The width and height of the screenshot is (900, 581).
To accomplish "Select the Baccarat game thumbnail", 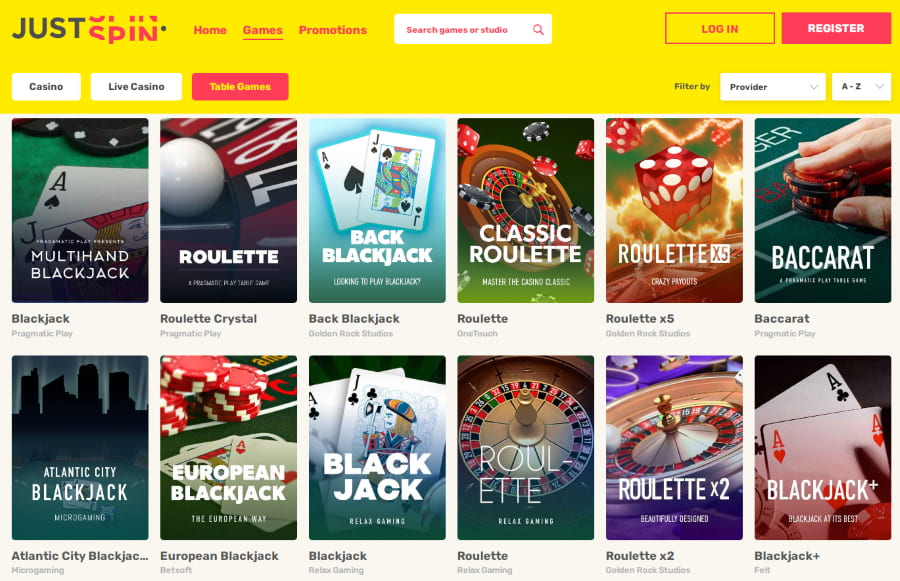I will (823, 210).
